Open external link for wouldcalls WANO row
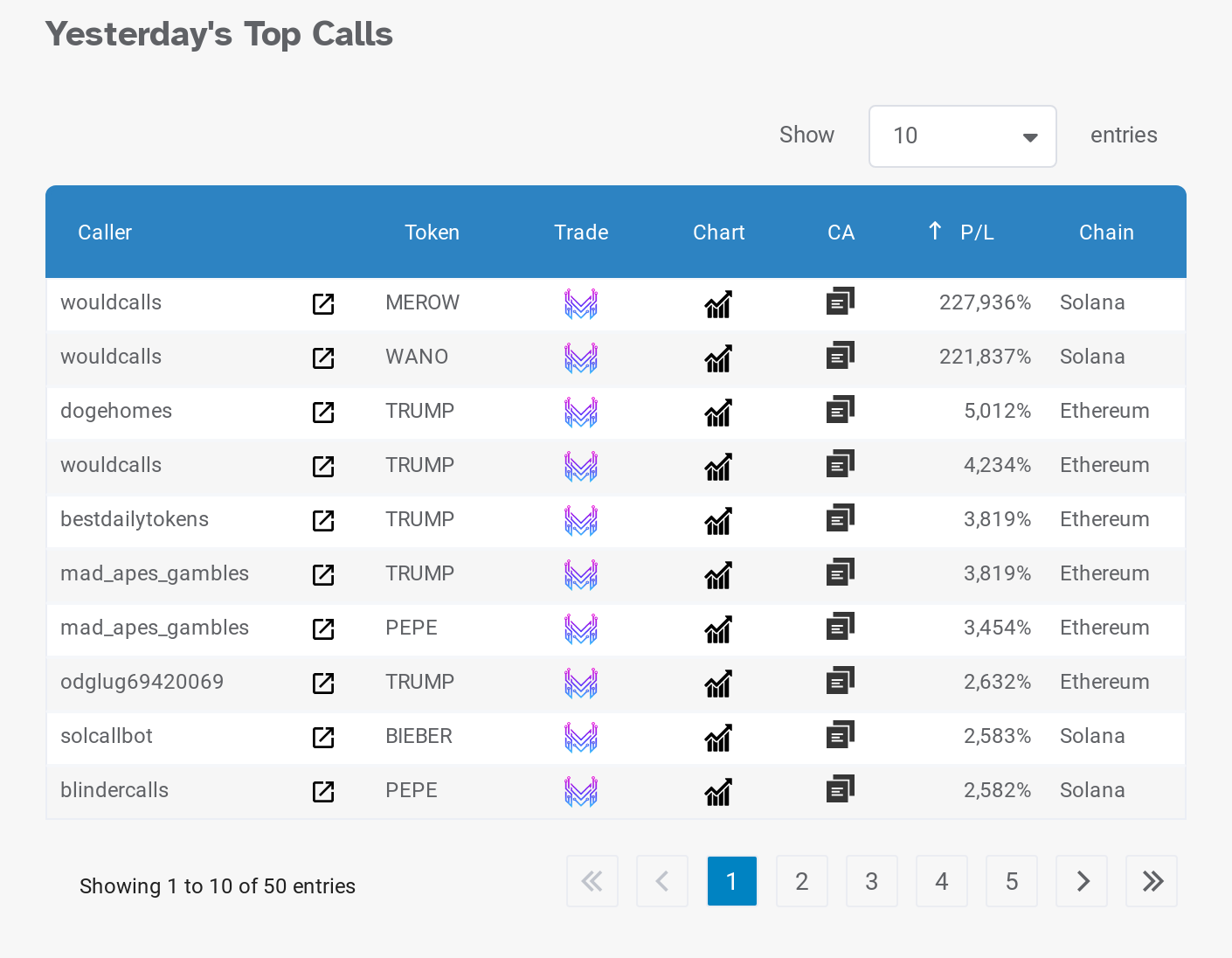Image resolution: width=1232 pixels, height=958 pixels. [x=323, y=358]
